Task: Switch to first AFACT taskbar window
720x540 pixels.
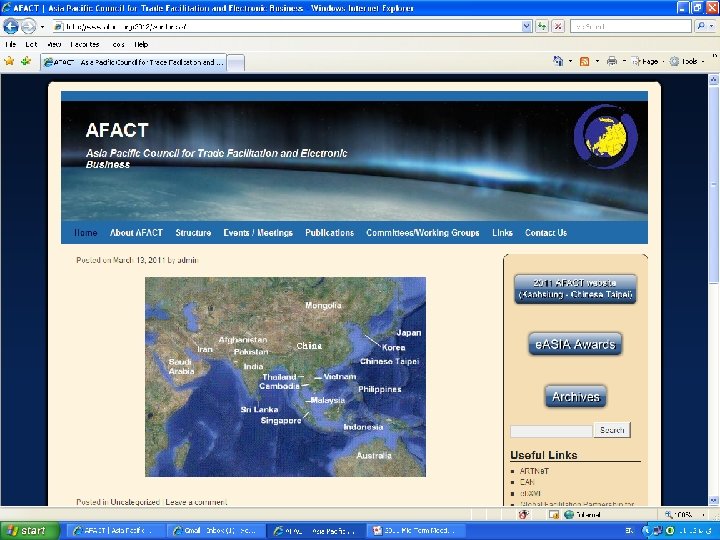Action: click(116, 531)
